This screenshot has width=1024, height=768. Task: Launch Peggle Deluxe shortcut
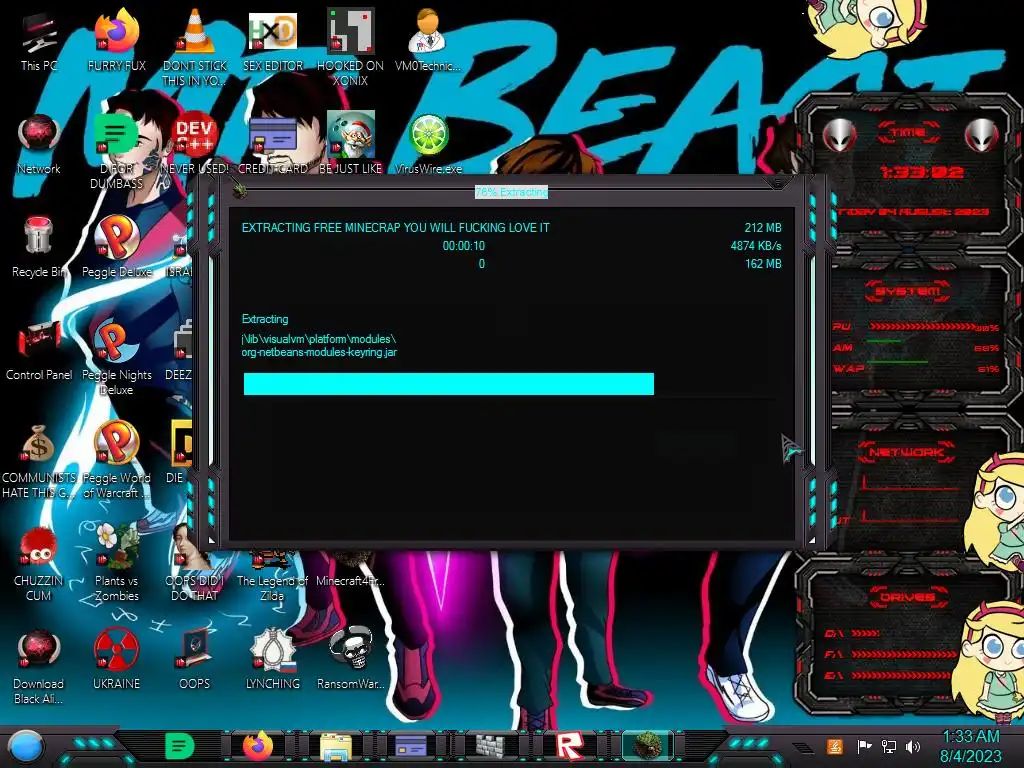click(117, 247)
